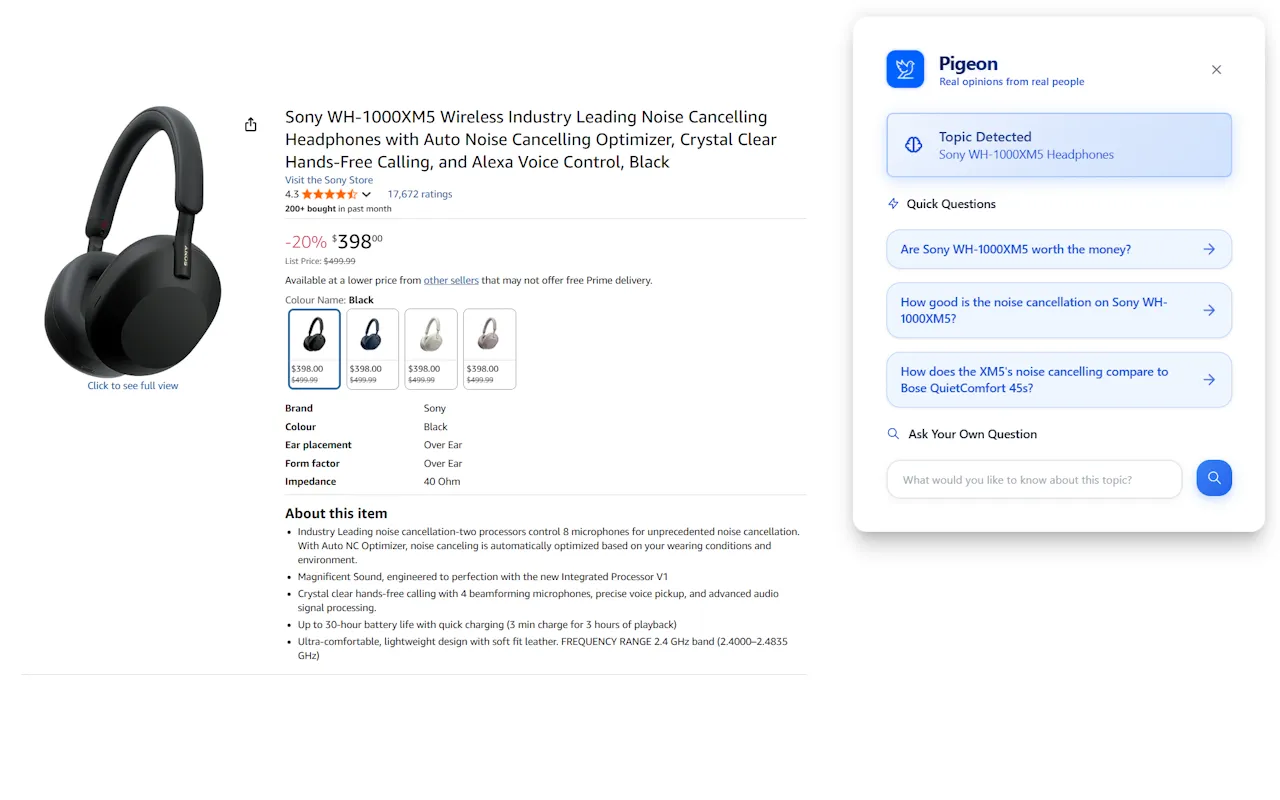Screen dimensions: 1280x800
Task: Select the Midnight Blue headphone colour option
Action: coord(372,348)
